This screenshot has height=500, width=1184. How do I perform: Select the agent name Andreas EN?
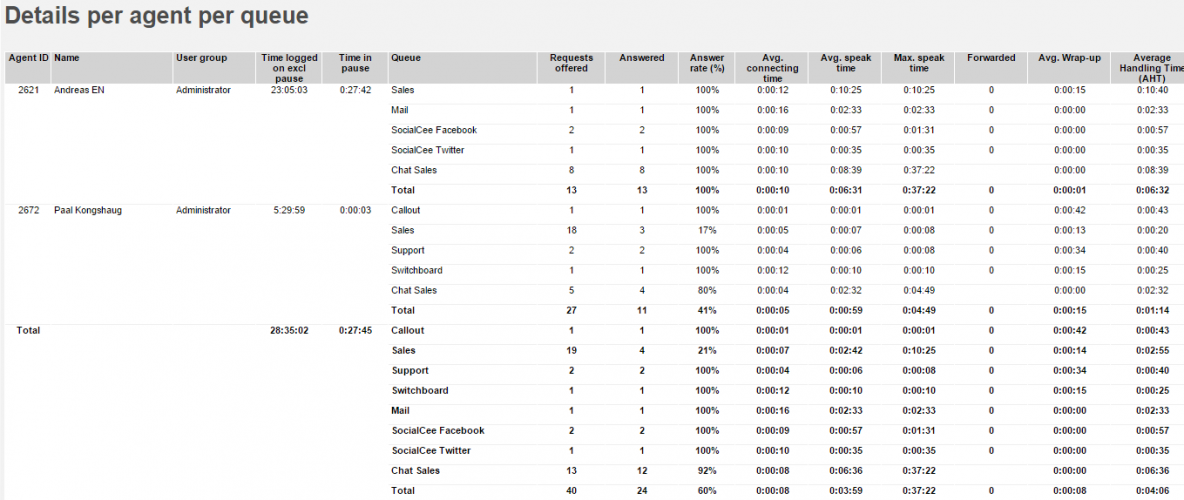click(79, 90)
